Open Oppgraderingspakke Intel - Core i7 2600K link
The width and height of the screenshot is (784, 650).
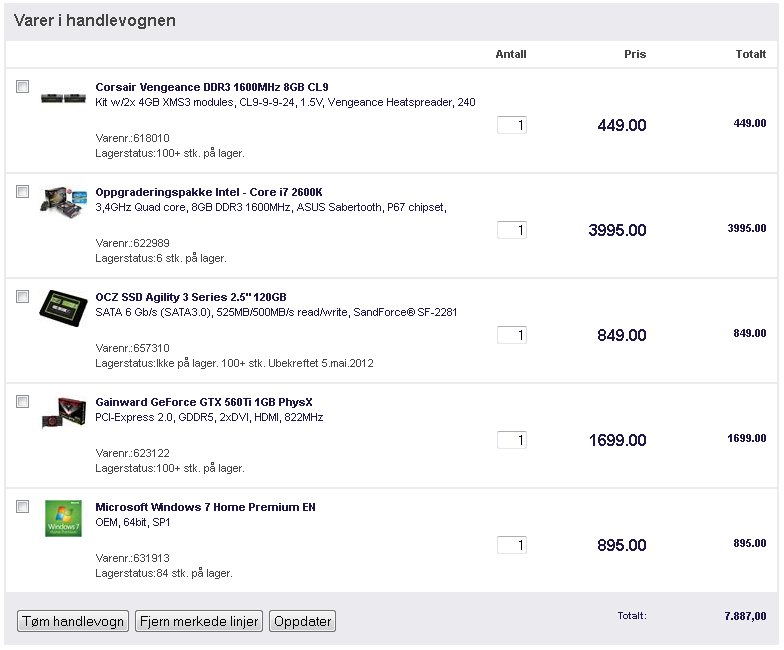[209, 192]
